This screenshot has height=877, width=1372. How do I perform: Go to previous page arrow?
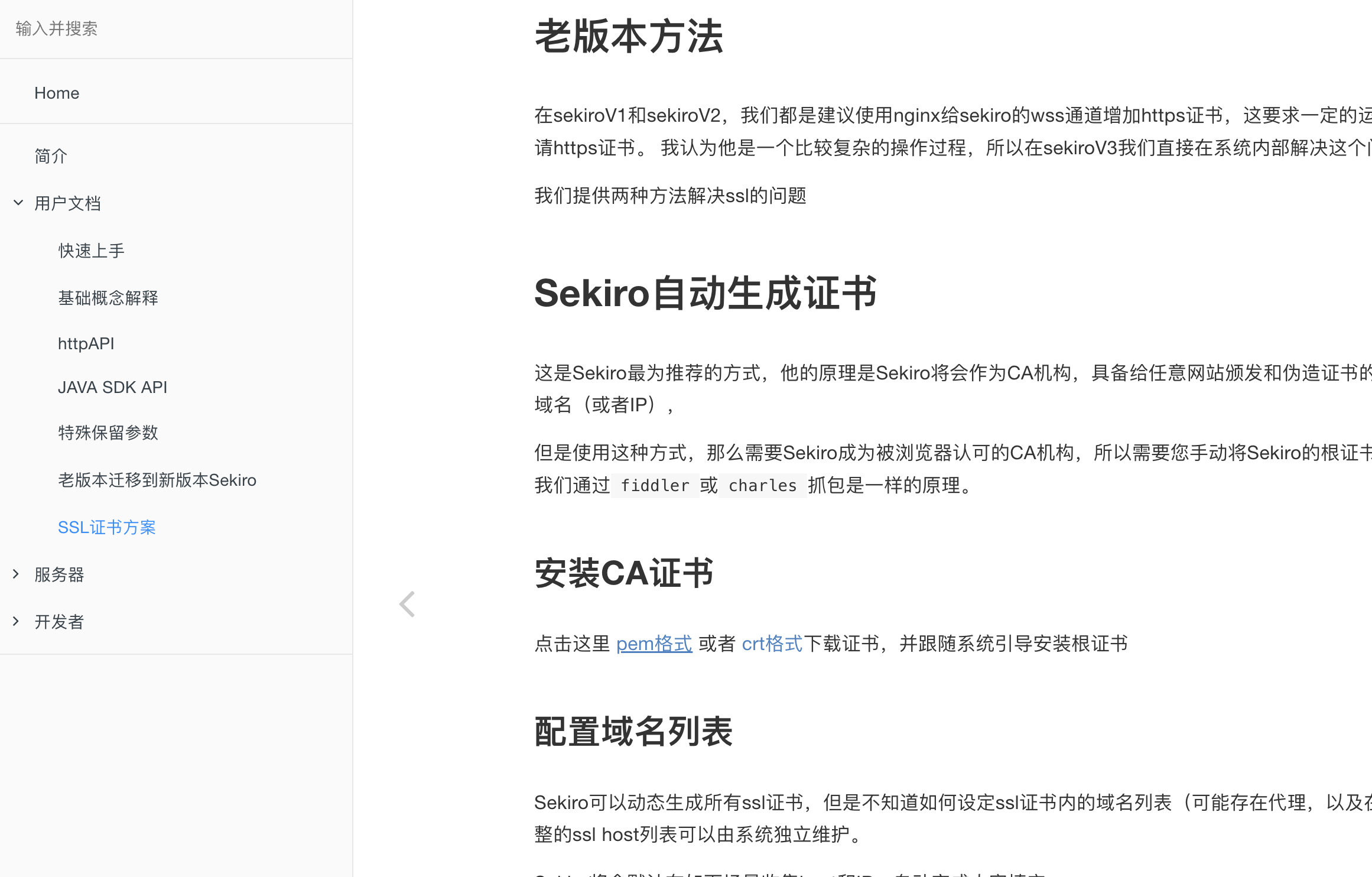pyautogui.click(x=407, y=604)
